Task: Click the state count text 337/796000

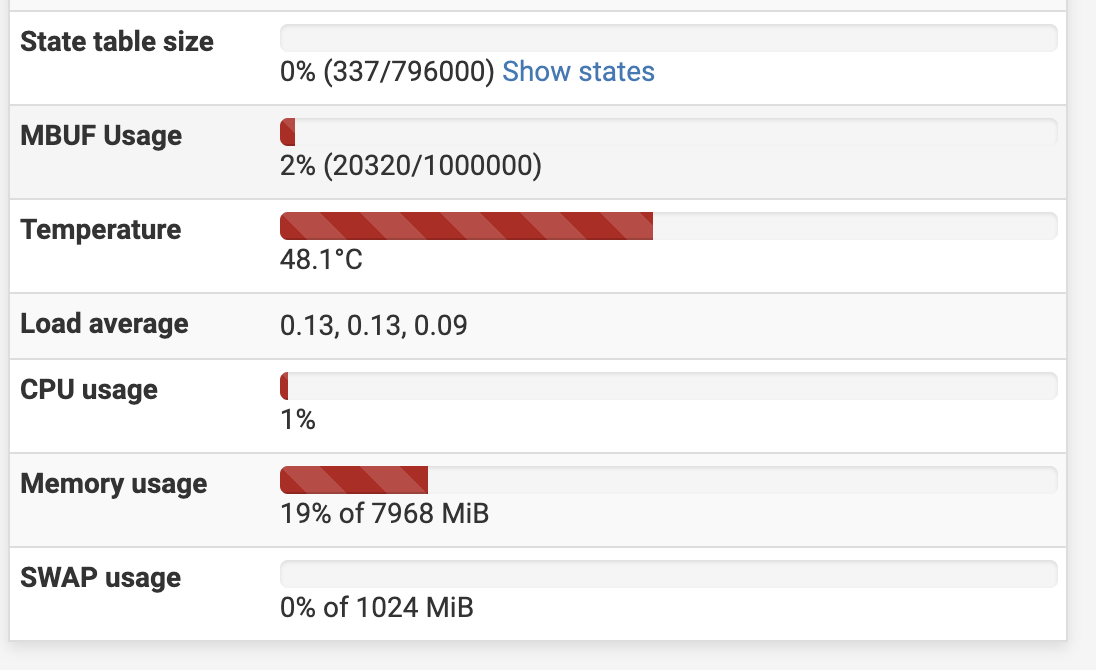Action: tap(388, 72)
